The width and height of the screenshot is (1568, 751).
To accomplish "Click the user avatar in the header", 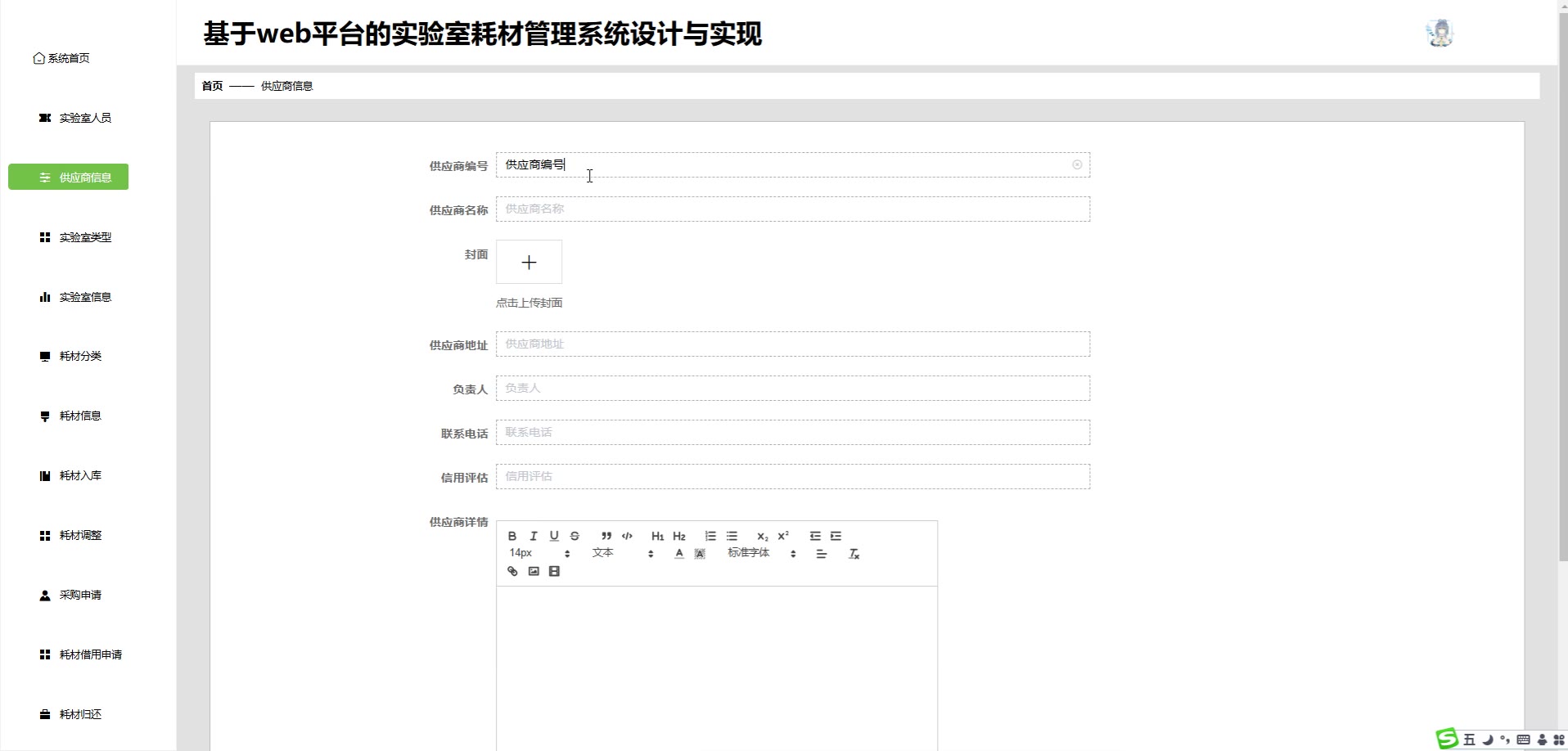I will (x=1440, y=34).
